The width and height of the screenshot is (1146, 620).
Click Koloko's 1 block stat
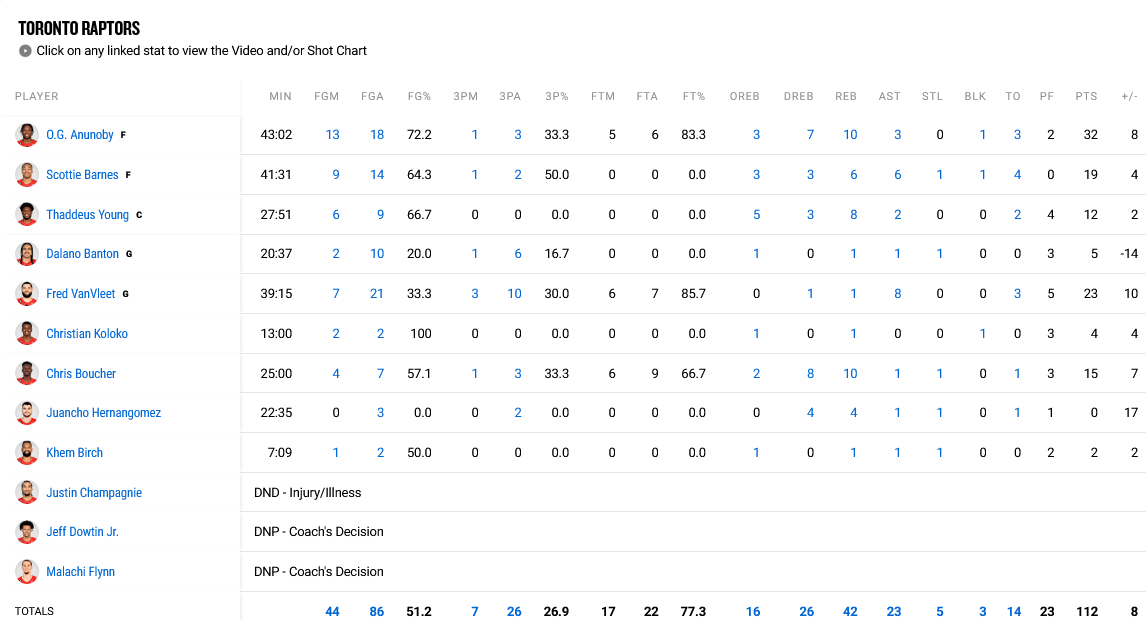pos(982,333)
